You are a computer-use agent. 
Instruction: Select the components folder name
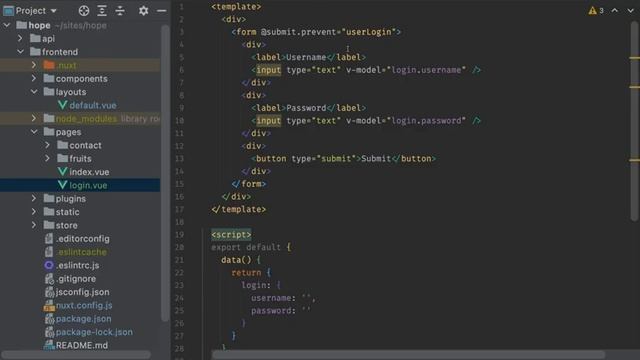[x=82, y=78]
